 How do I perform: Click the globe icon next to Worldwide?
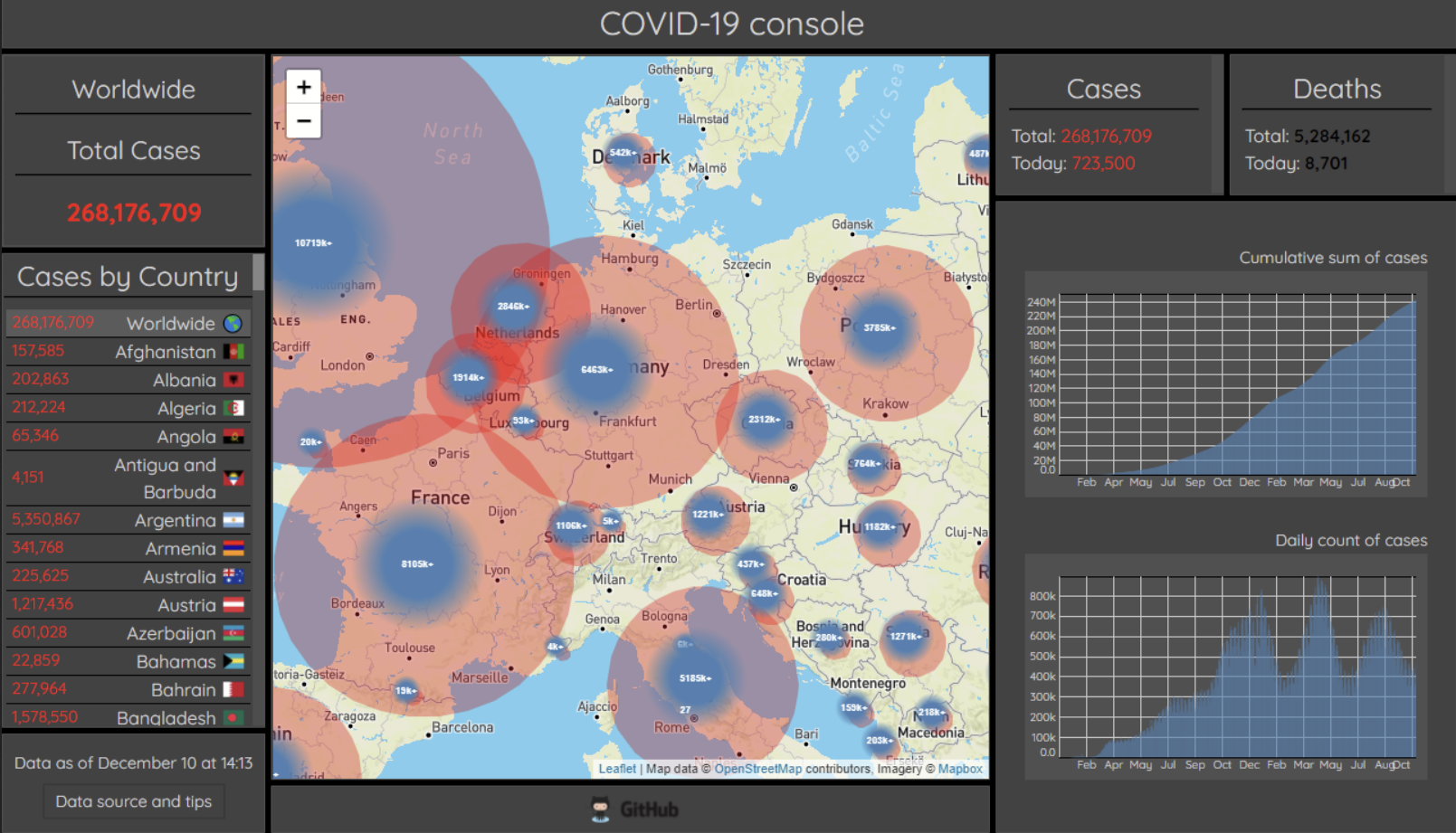[x=233, y=323]
